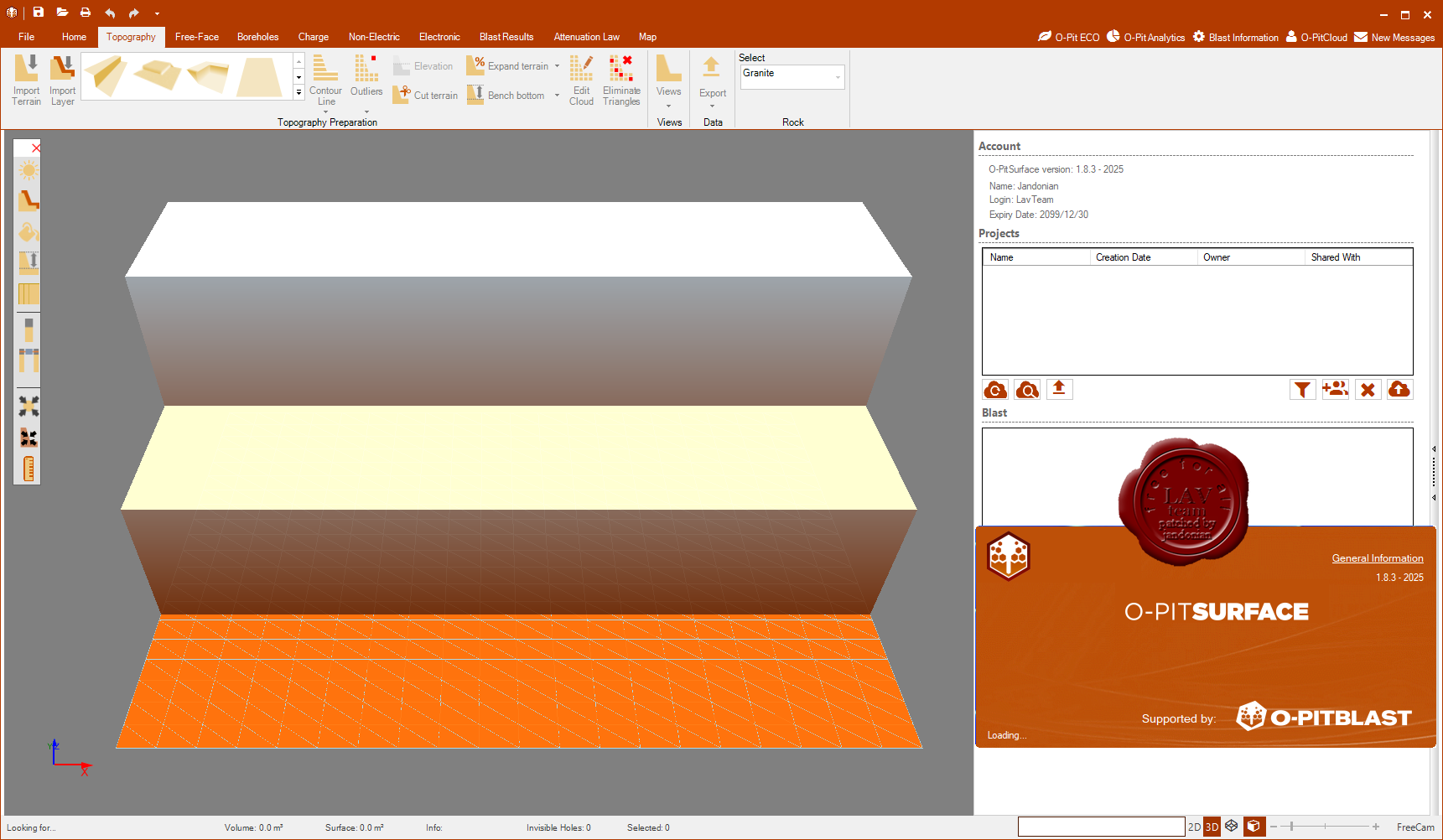Viewport: 1443px width, 840px height.
Task: Expand the Bench bottom dropdown arrow
Action: click(x=557, y=95)
